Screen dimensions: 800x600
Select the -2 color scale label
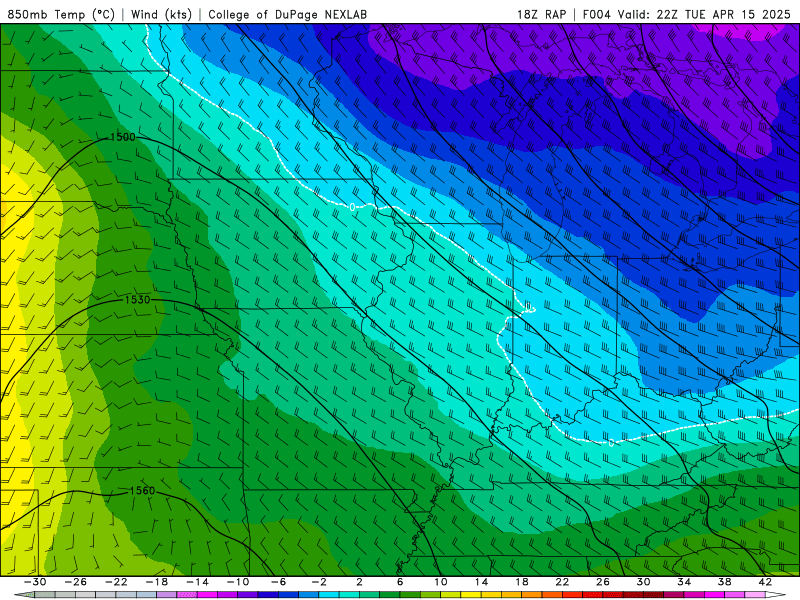(319, 582)
